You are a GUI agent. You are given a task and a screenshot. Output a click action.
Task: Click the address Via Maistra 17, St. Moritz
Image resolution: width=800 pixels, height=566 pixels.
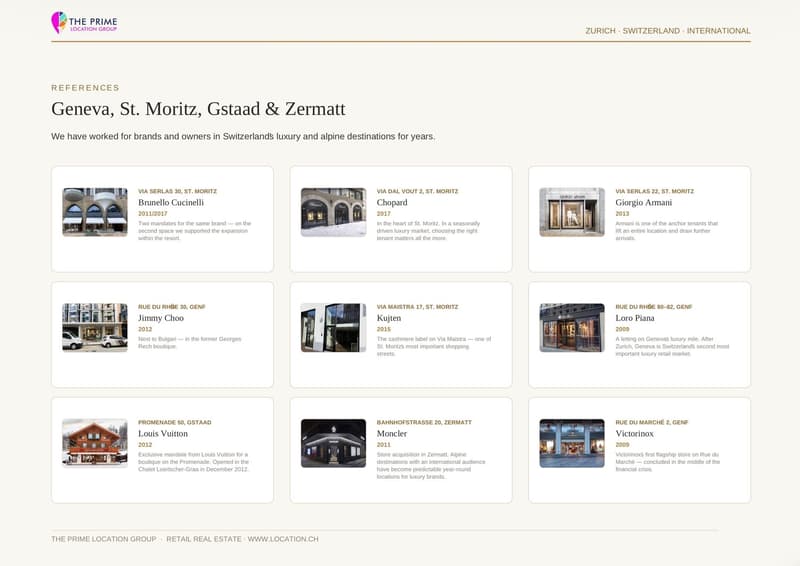(x=417, y=307)
